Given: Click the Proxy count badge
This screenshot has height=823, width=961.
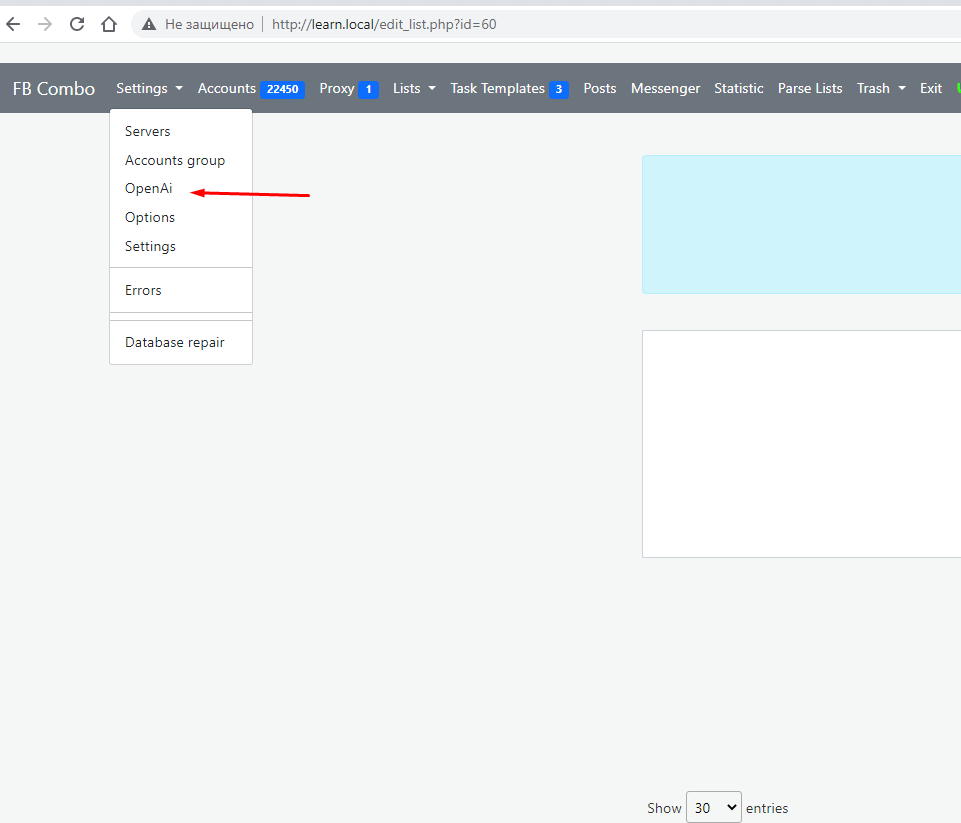Looking at the screenshot, I should click(368, 89).
